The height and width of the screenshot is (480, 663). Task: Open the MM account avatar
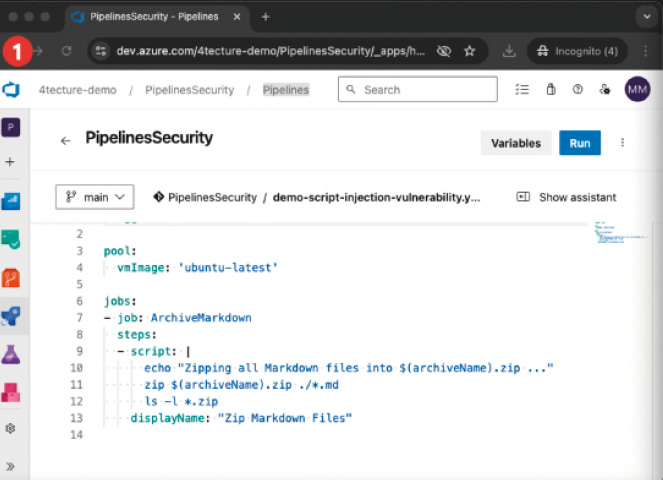[x=637, y=89]
